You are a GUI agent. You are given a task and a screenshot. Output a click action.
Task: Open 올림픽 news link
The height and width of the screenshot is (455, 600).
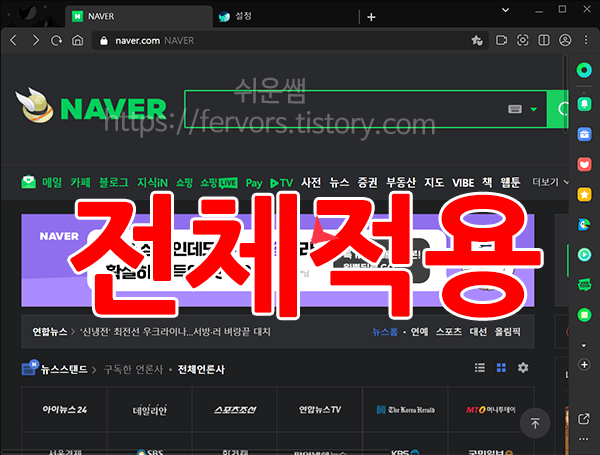(x=507, y=331)
